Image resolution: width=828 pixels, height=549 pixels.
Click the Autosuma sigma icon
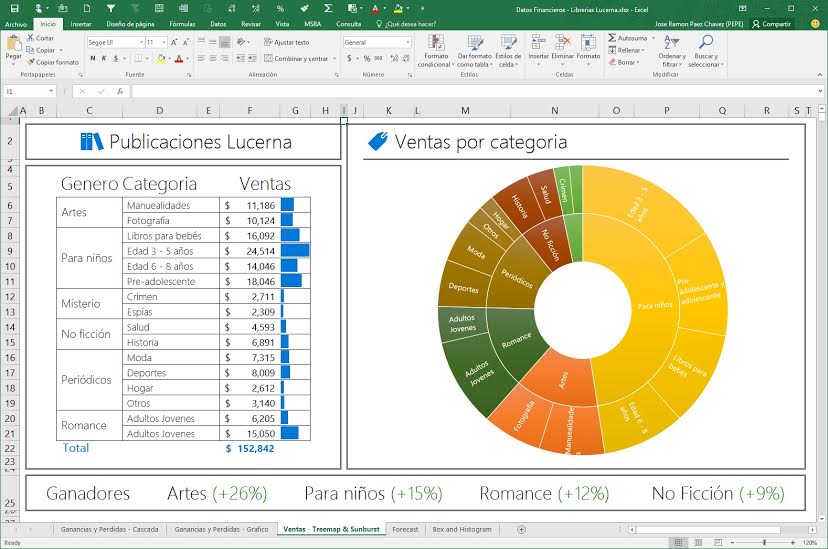click(x=612, y=38)
